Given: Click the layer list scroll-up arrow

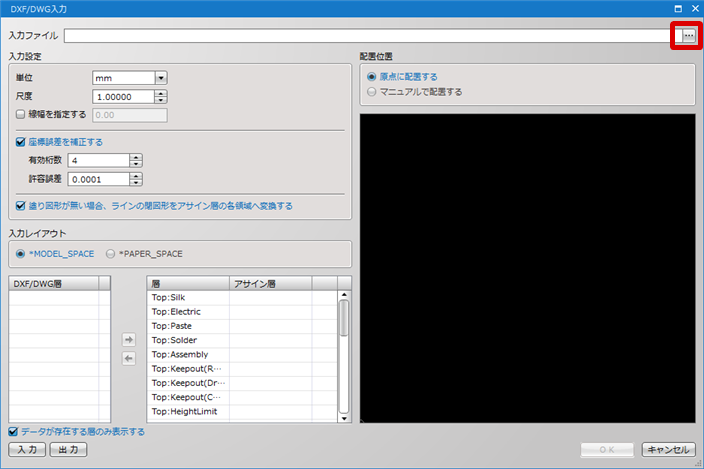Looking at the screenshot, I should 344,295.
